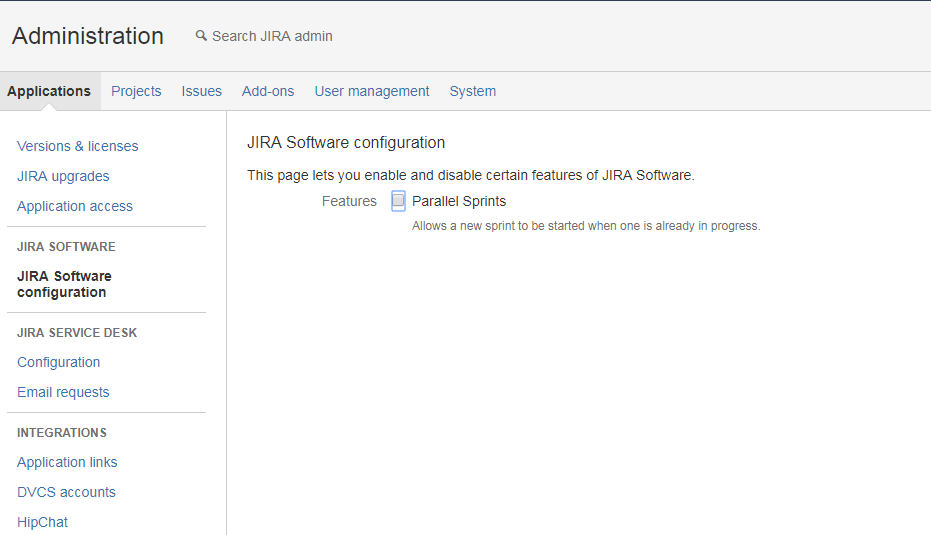The width and height of the screenshot is (931, 535).
Task: Select JIRA Software configuration in sidebar
Action: coord(64,284)
